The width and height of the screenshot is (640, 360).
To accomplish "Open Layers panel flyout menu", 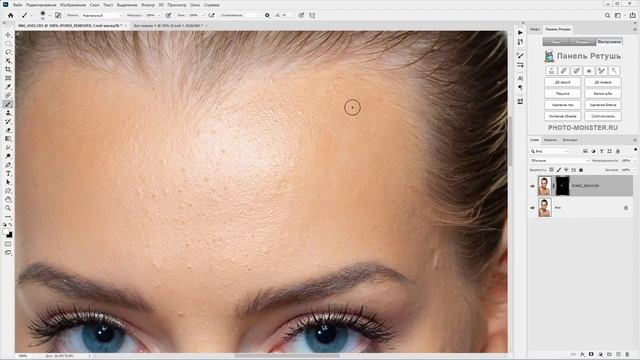I will [x=635, y=140].
